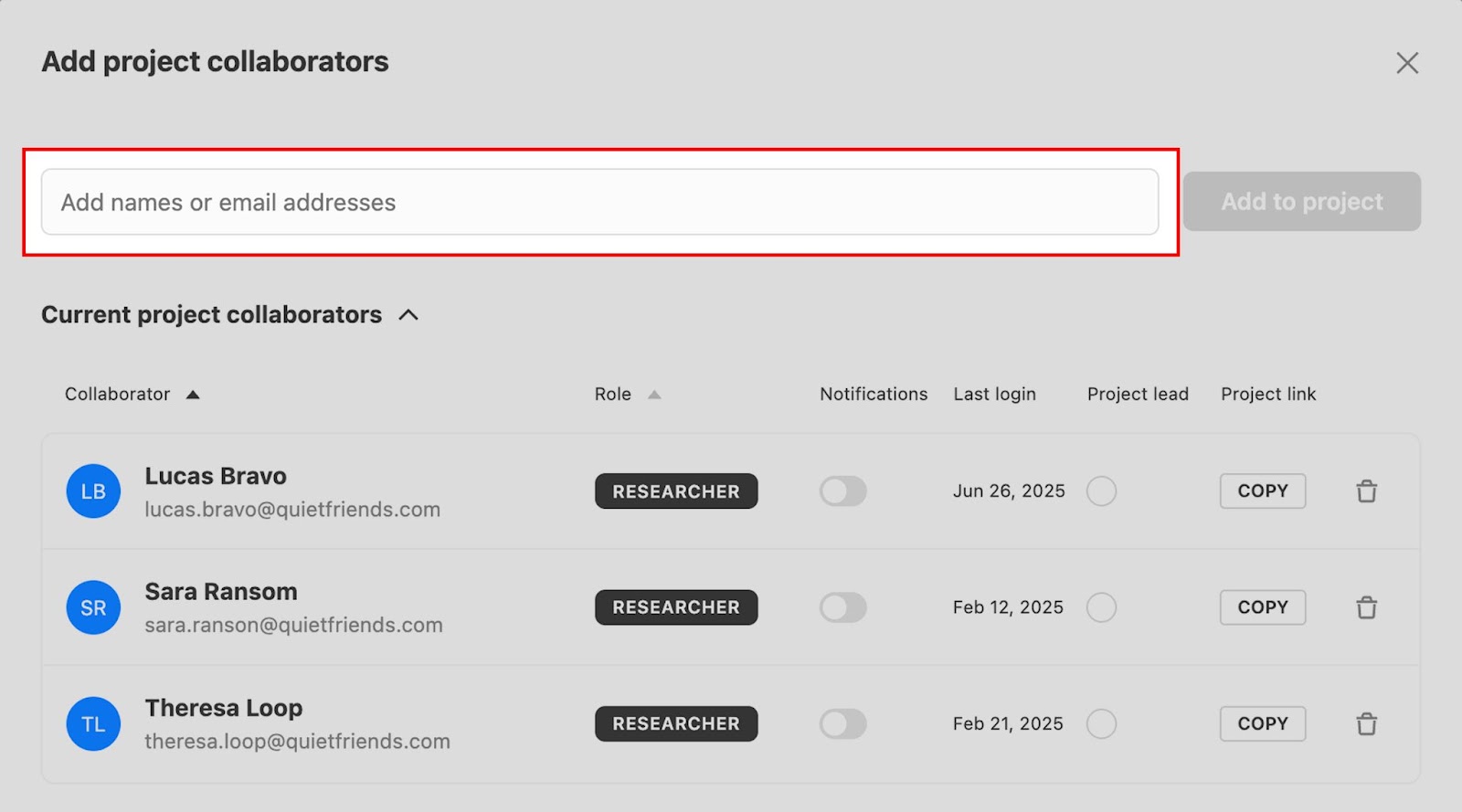
Task: Click the Add to project button
Action: (x=1302, y=202)
